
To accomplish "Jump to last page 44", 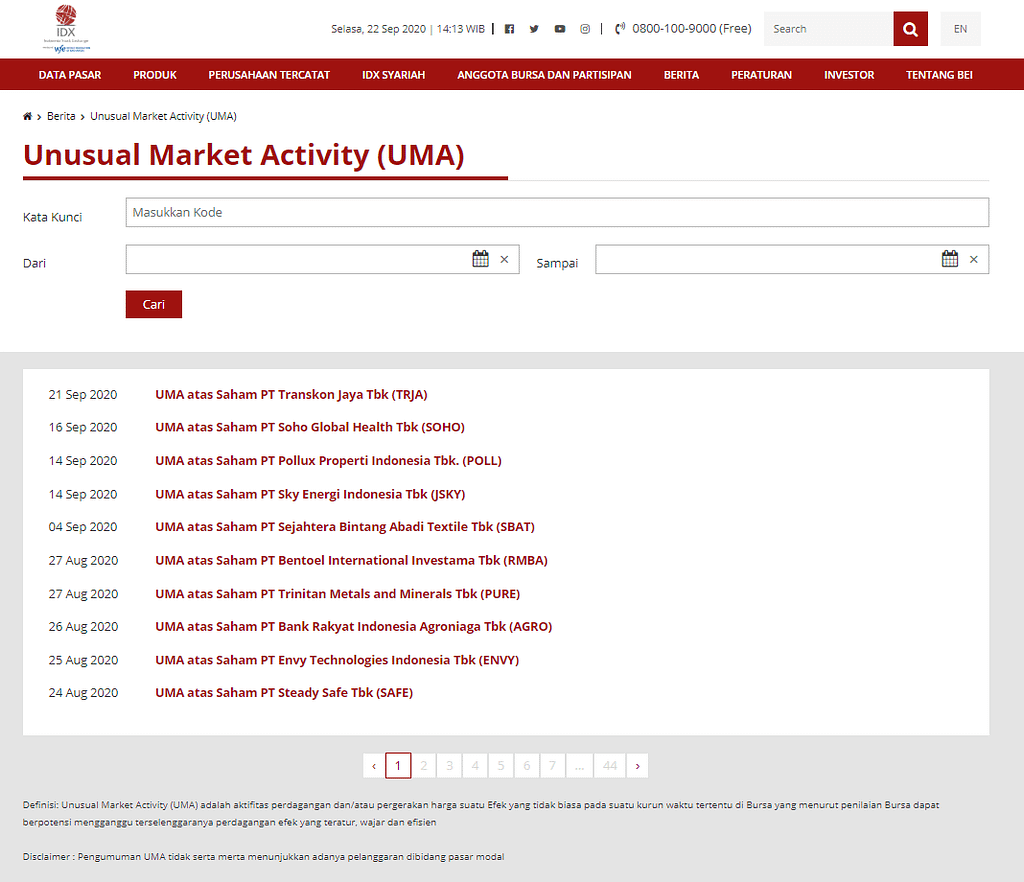I will (x=610, y=766).
